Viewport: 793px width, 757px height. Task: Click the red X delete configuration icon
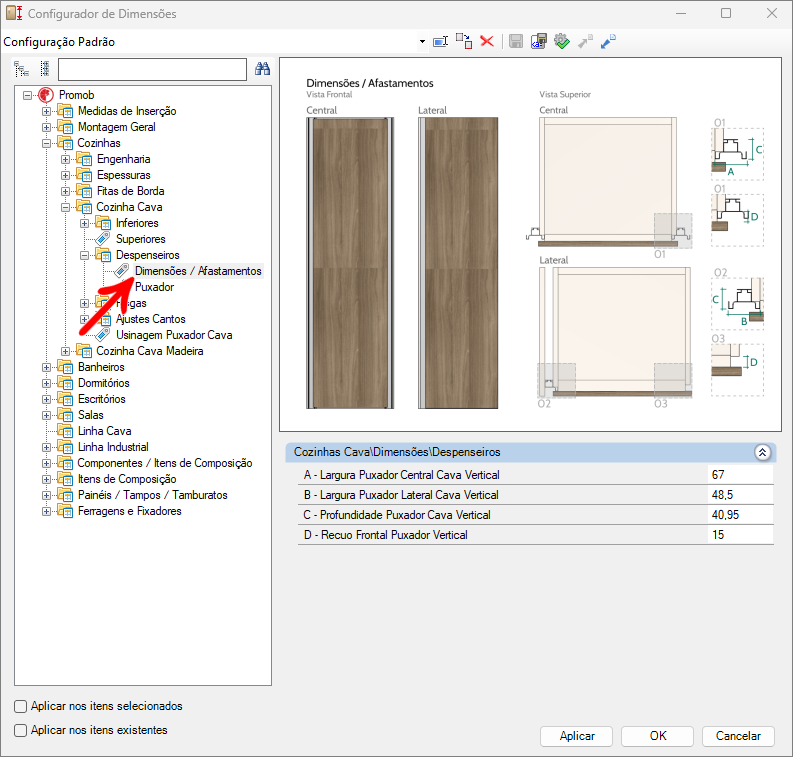(x=487, y=41)
